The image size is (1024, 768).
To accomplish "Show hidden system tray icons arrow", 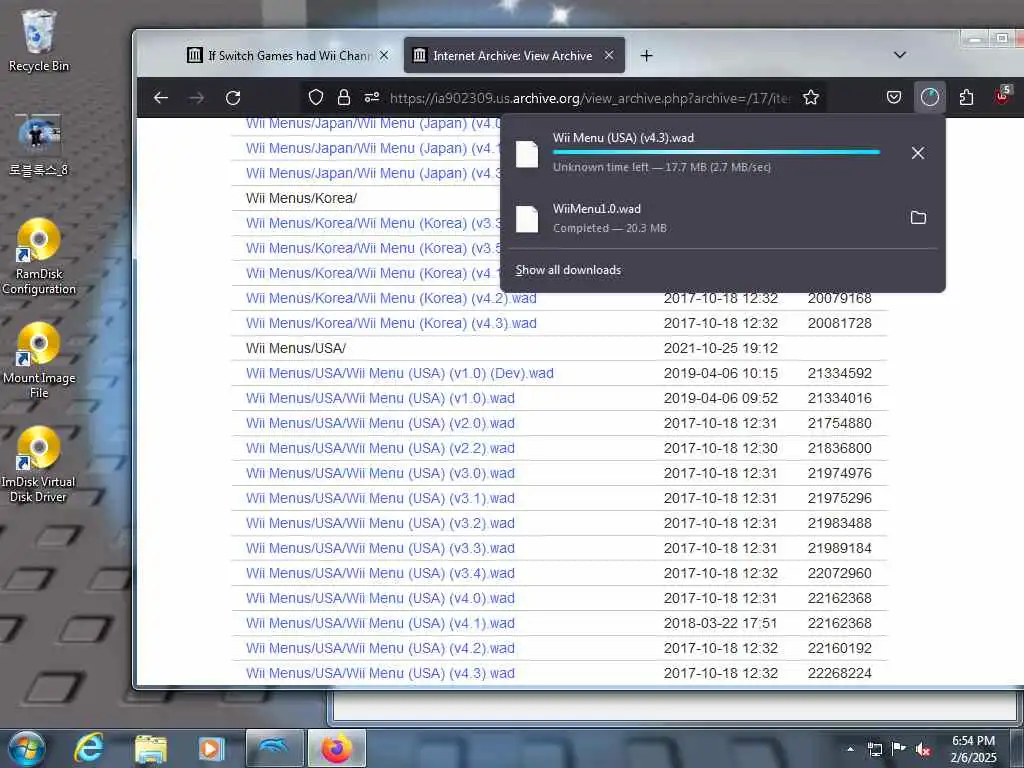I will coord(850,749).
